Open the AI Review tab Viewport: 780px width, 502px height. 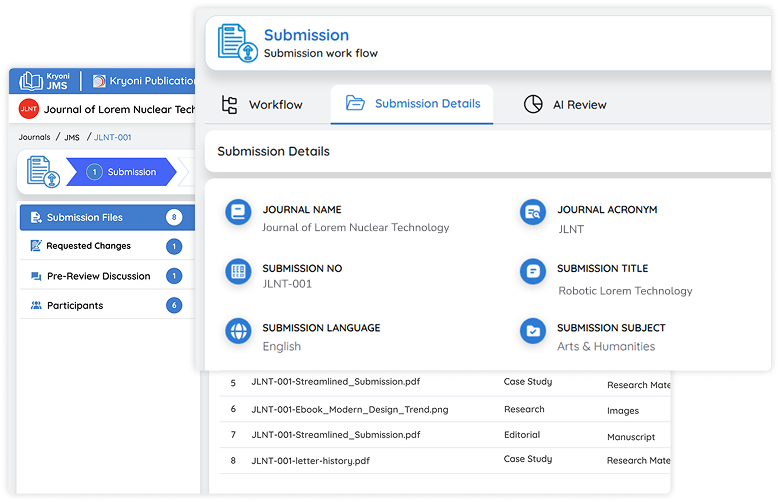(565, 105)
